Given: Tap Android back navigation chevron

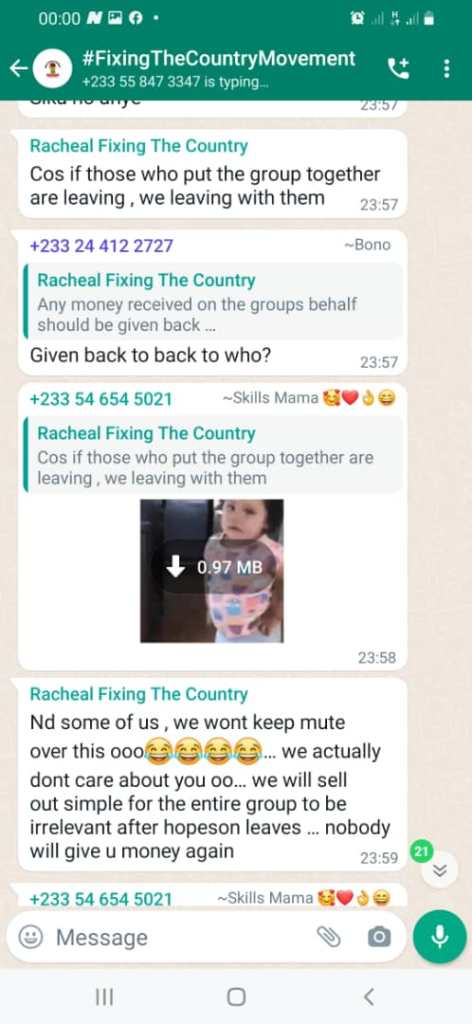Looking at the screenshot, I should pyautogui.click(x=368, y=996).
